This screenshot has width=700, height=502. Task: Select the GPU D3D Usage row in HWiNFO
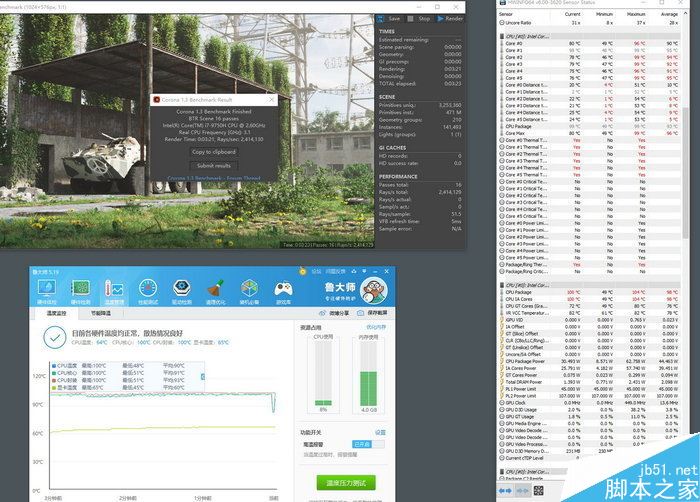pos(589,410)
